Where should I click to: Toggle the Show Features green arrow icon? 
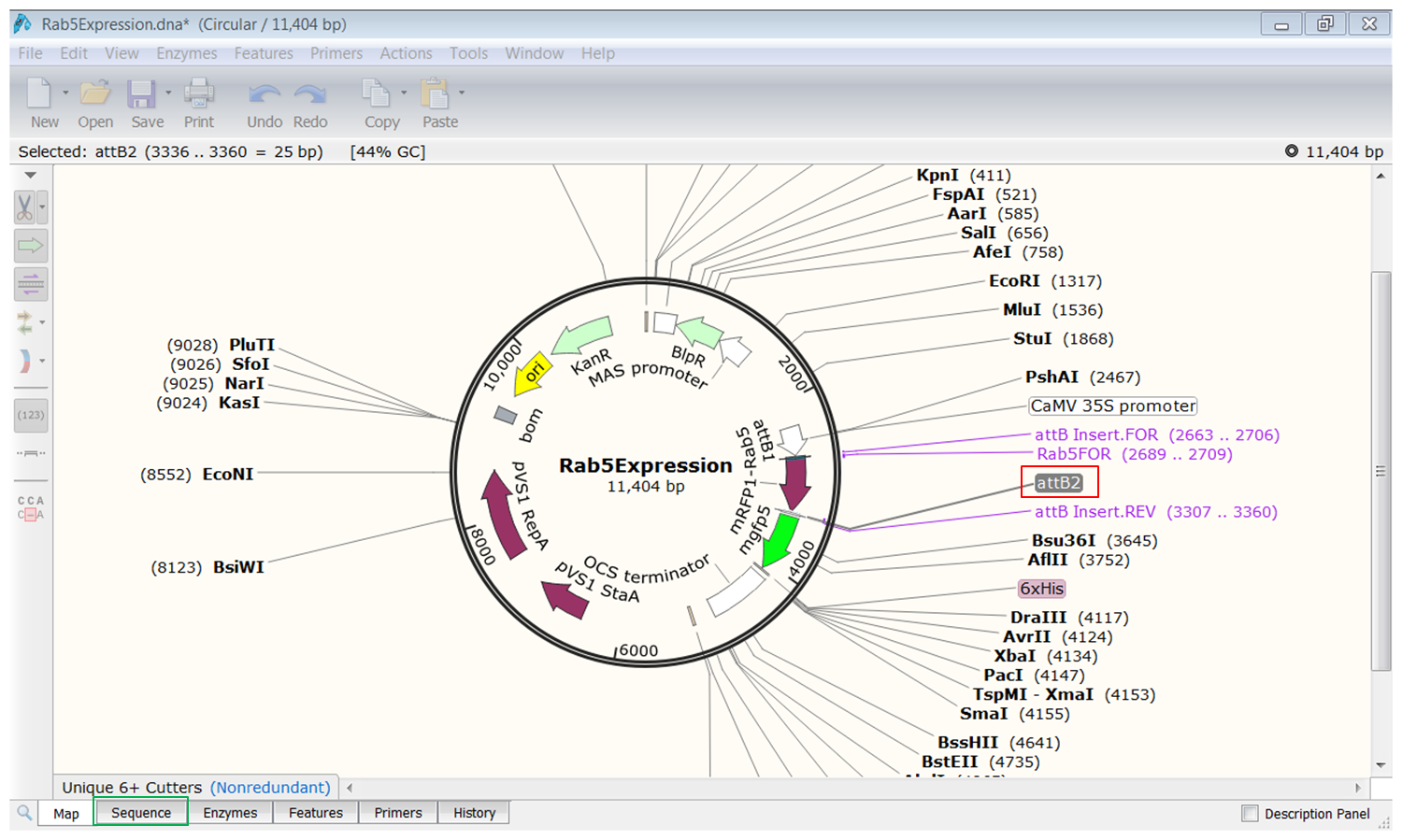(x=31, y=246)
